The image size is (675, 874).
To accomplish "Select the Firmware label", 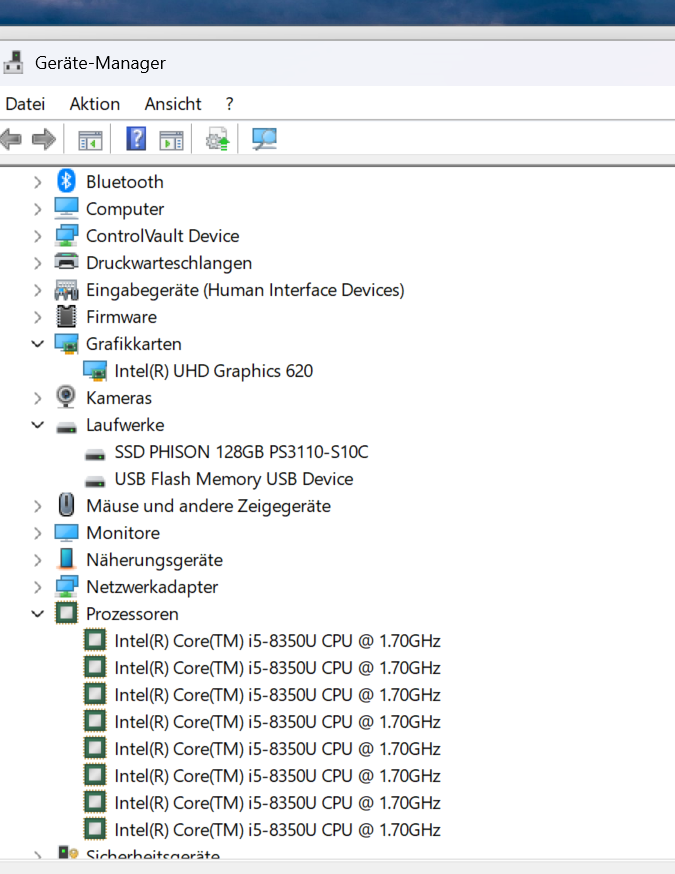I will pos(122,317).
